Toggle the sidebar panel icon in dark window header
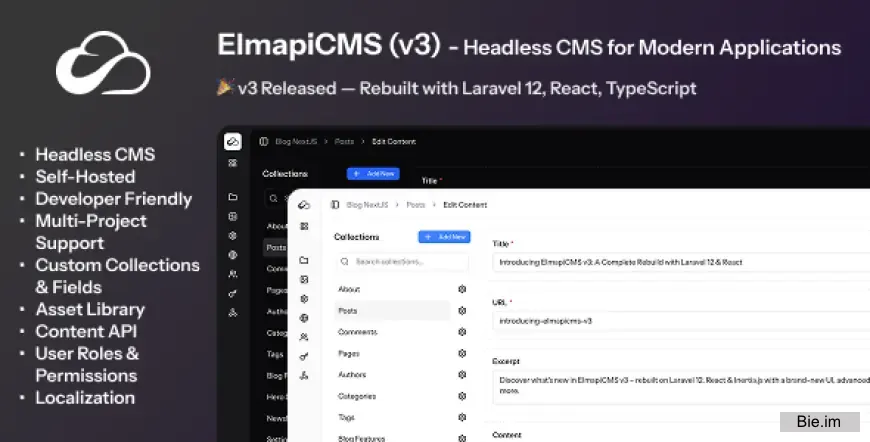 [x=264, y=142]
